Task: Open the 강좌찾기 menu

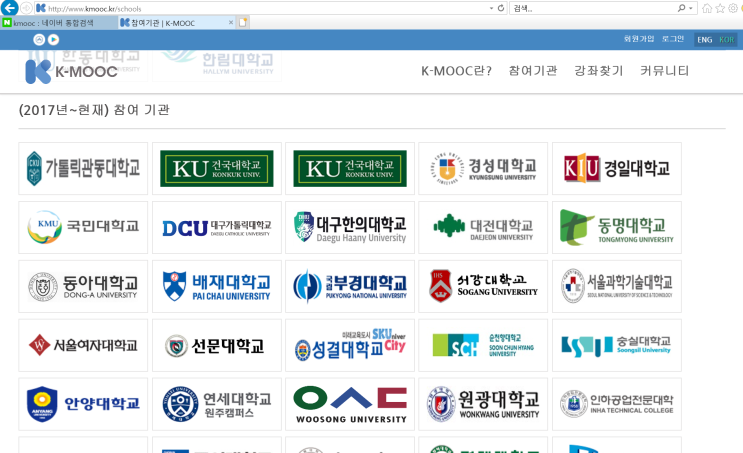Action: pyautogui.click(x=598, y=71)
